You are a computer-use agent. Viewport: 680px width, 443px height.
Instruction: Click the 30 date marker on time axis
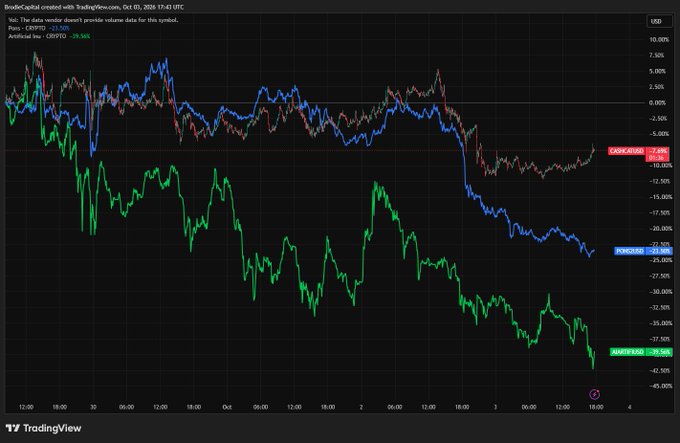coord(93,407)
